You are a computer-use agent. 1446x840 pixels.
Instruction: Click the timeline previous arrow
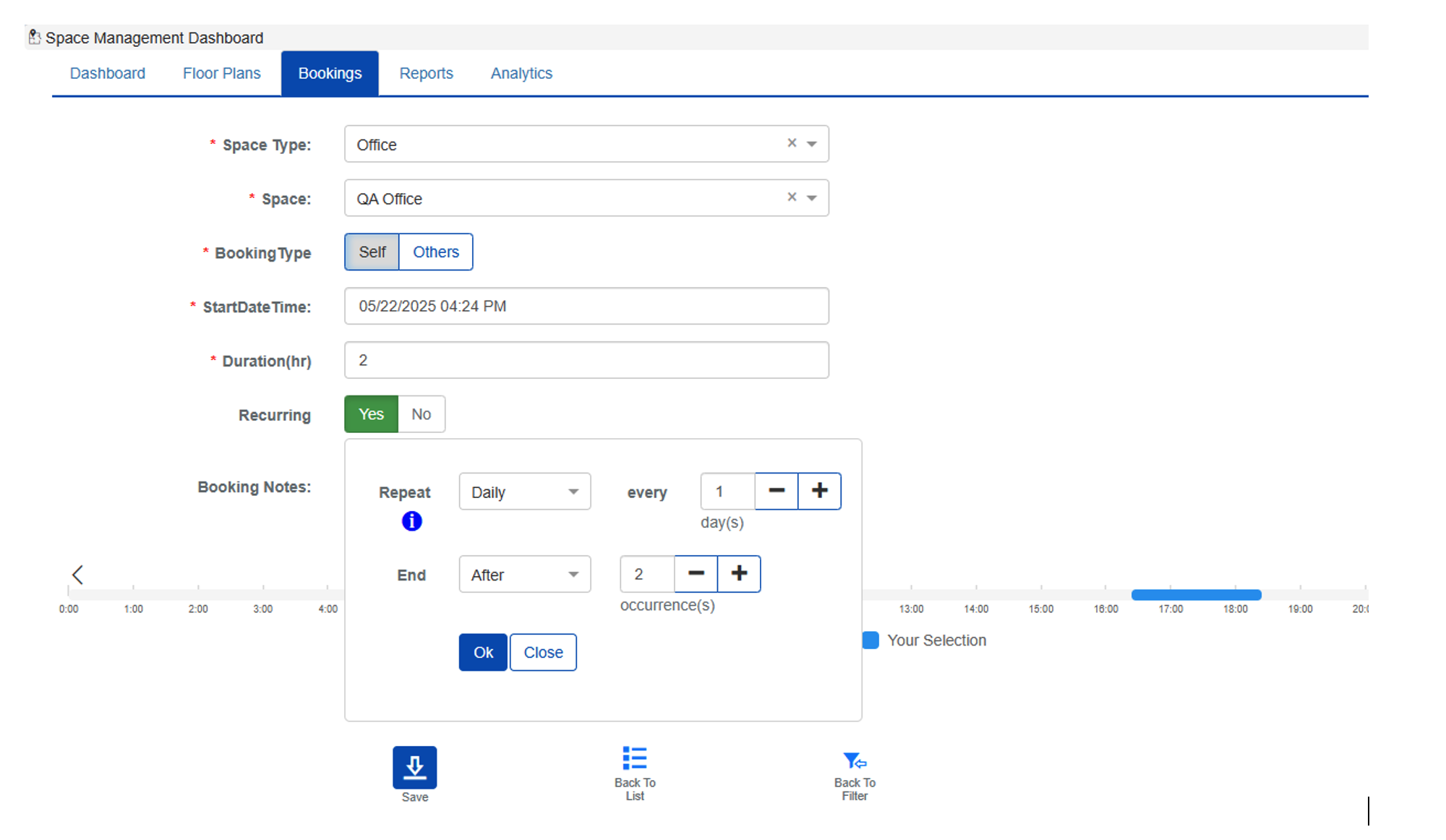77,575
